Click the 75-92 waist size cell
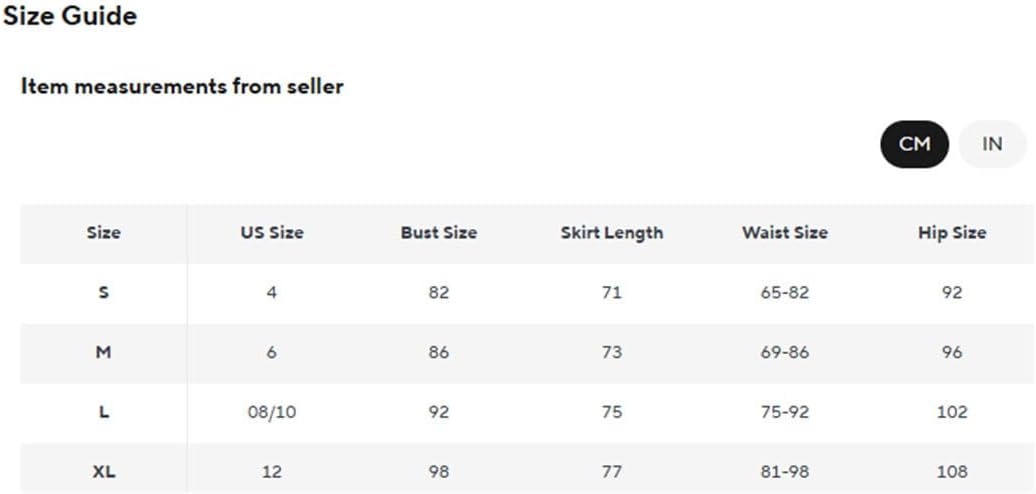 (784, 412)
